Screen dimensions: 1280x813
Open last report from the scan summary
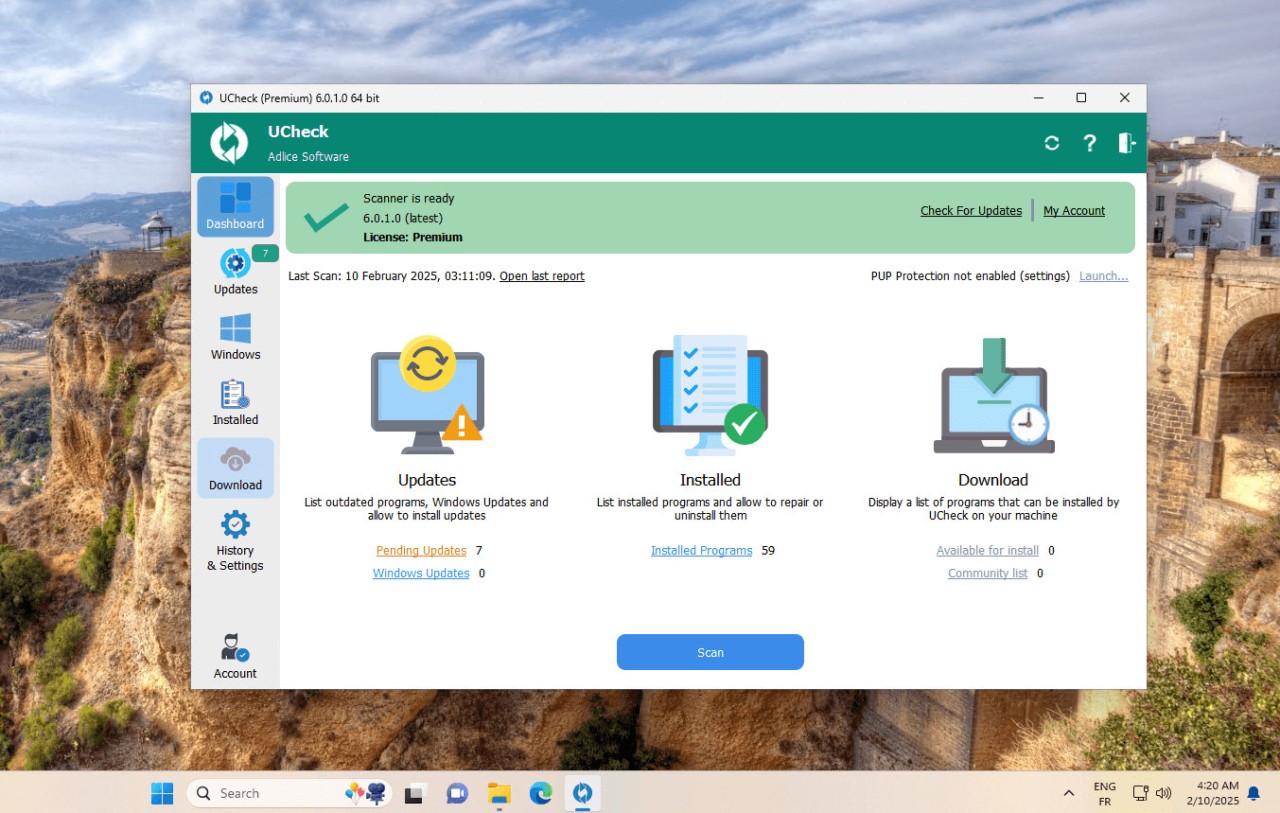click(x=541, y=276)
